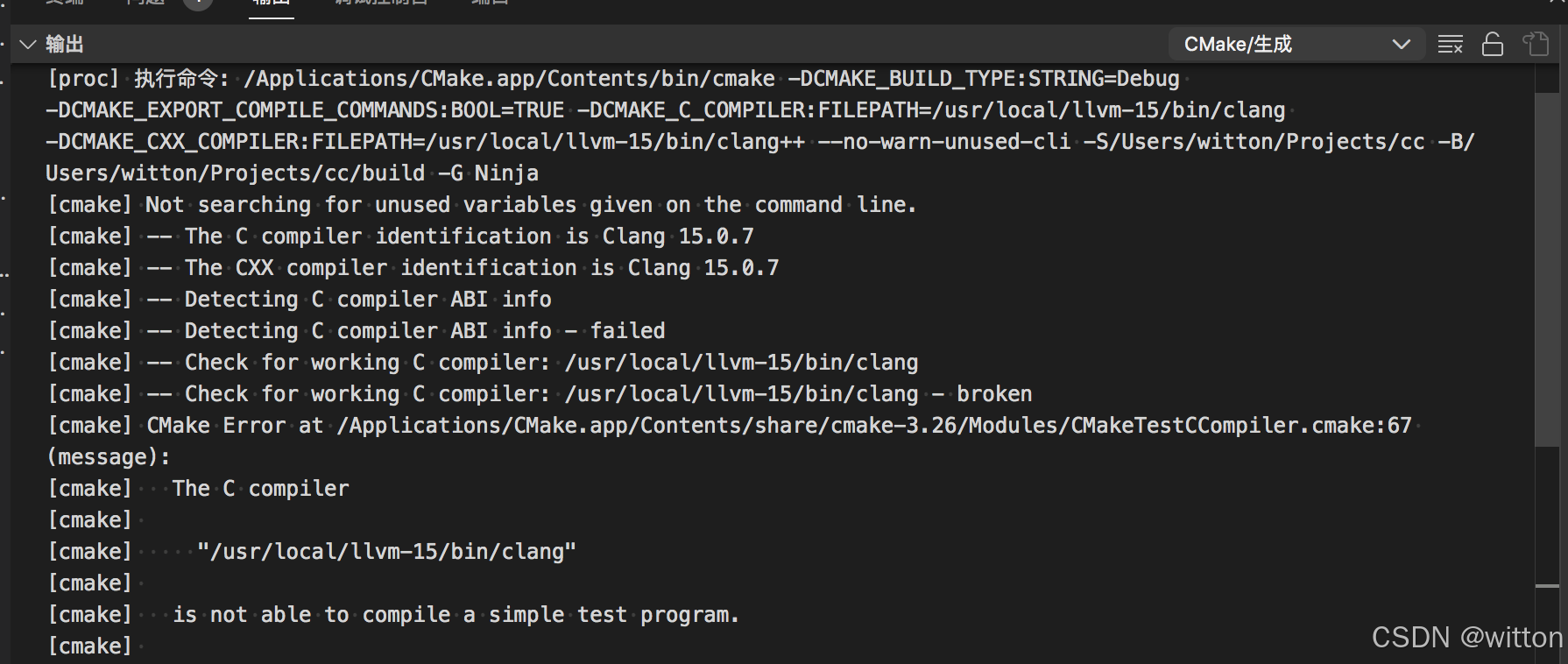
Task: Click the "is not able to compile" message
Action: (456, 615)
